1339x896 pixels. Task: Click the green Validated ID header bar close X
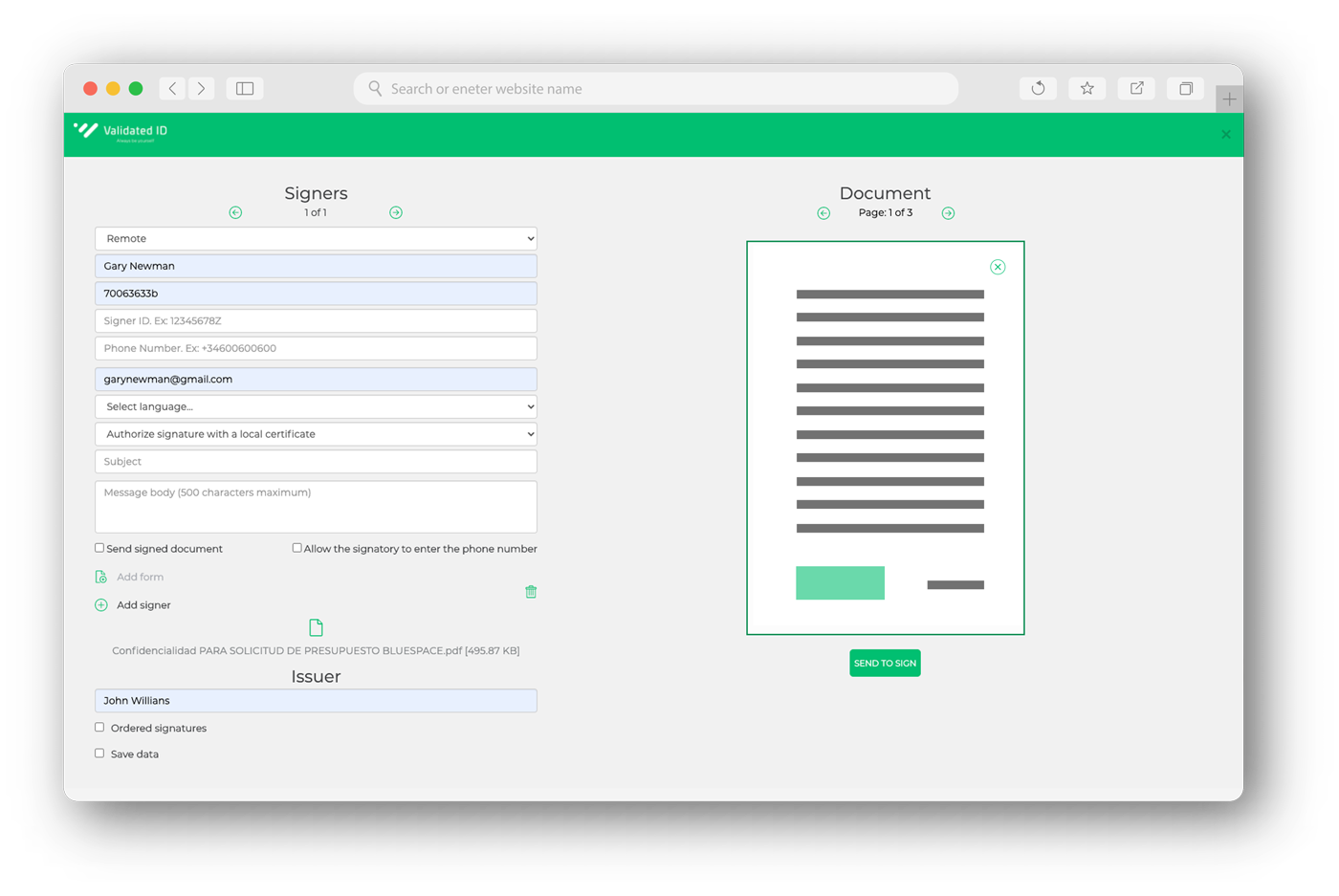click(x=1225, y=134)
